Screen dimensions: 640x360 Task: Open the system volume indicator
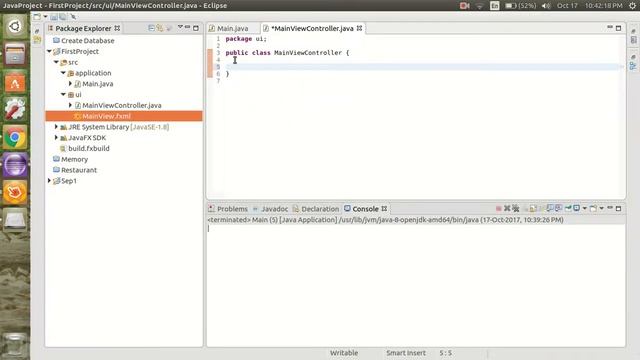click(x=546, y=6)
